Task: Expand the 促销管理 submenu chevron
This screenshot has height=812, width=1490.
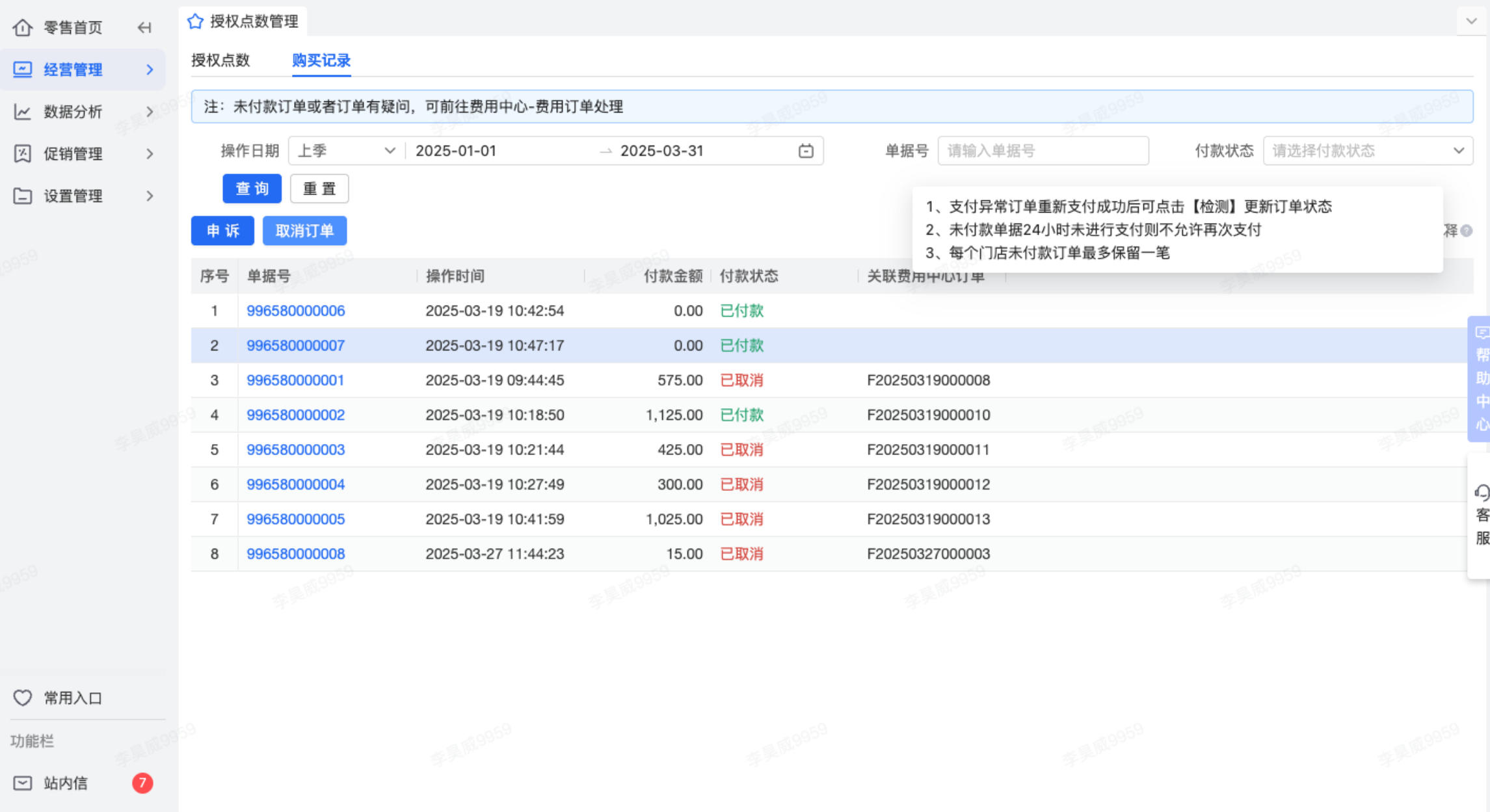Action: [x=150, y=154]
